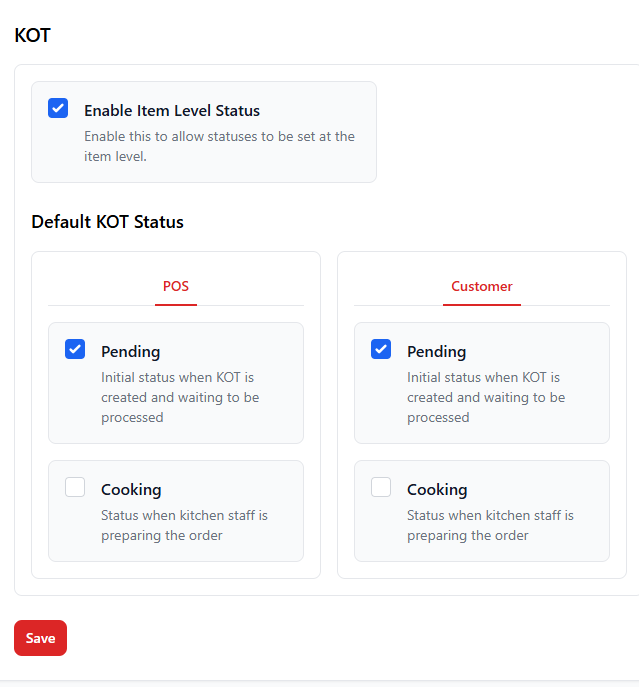Click the Cooking description text under Customer
The image size is (639, 687).
pyautogui.click(x=490, y=525)
